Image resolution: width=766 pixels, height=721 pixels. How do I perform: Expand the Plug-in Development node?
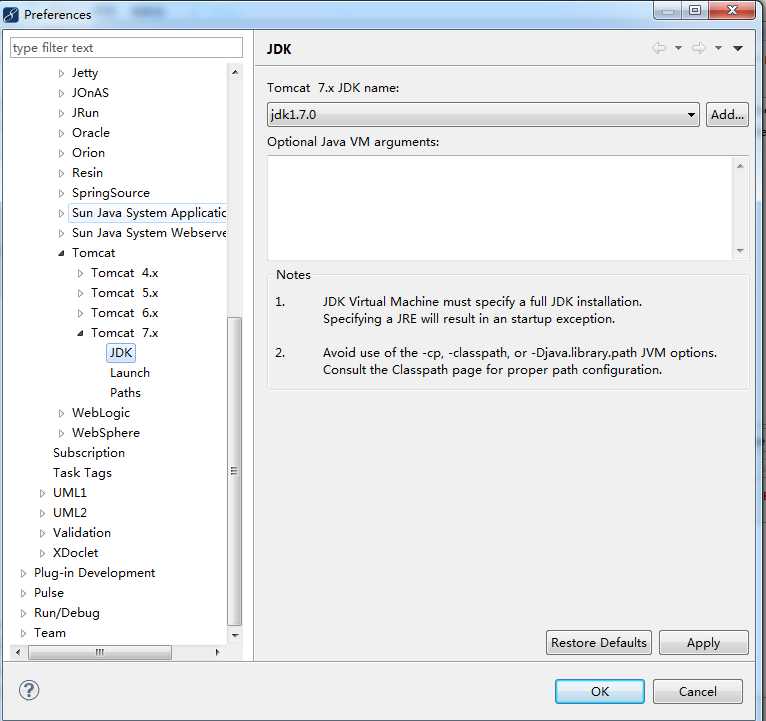pos(23,573)
